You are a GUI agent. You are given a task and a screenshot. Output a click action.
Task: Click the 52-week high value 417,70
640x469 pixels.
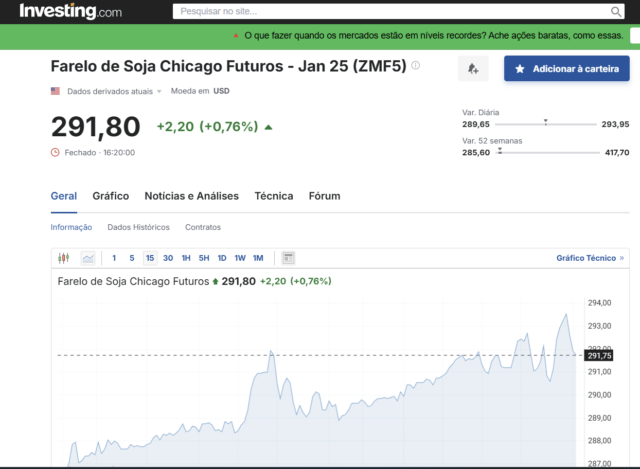(x=617, y=153)
